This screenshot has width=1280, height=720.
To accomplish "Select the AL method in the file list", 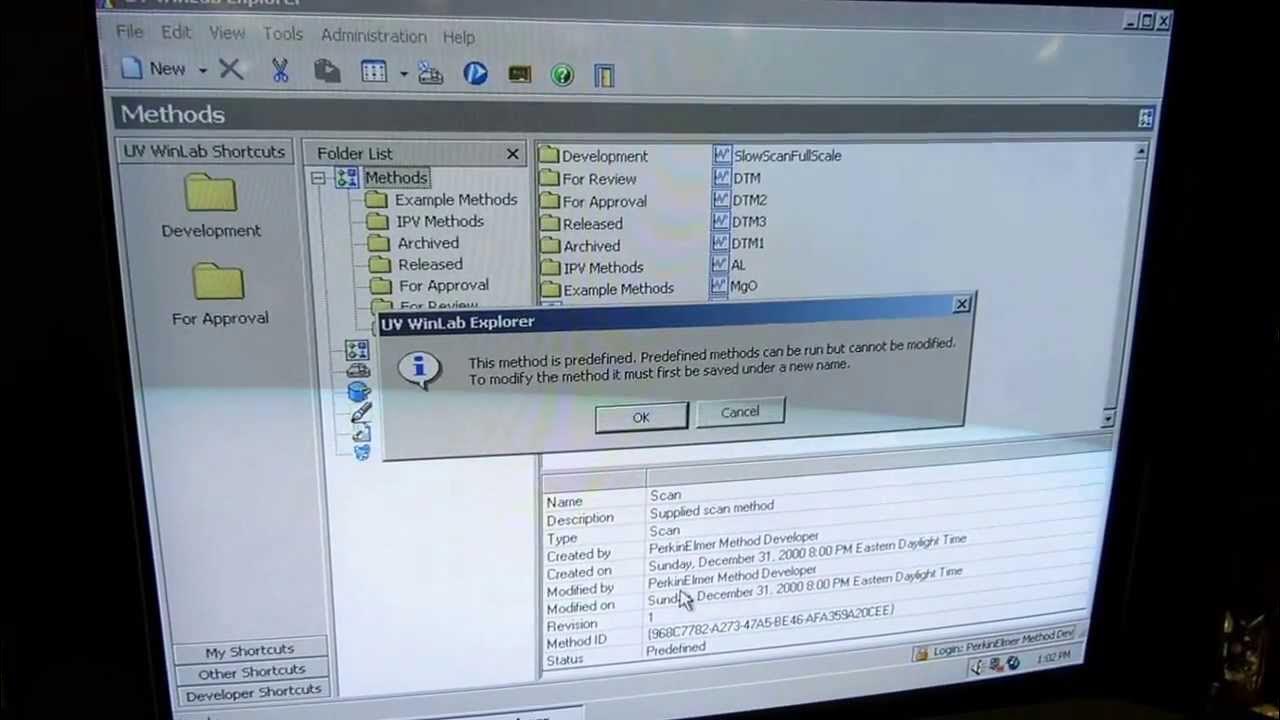I will click(x=738, y=264).
